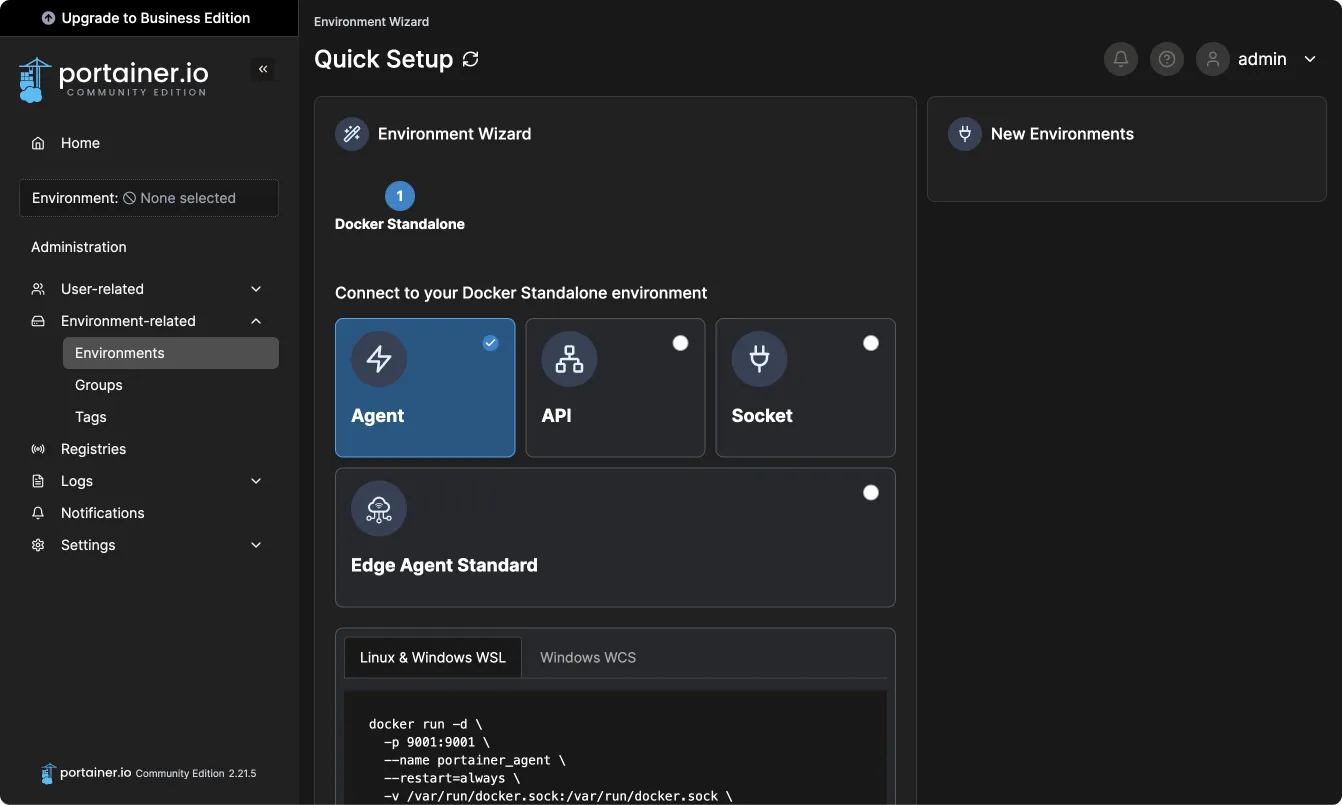Click the "--name portainer_agent \" line
Viewport: 1342px width, 805px height.
pos(475,760)
